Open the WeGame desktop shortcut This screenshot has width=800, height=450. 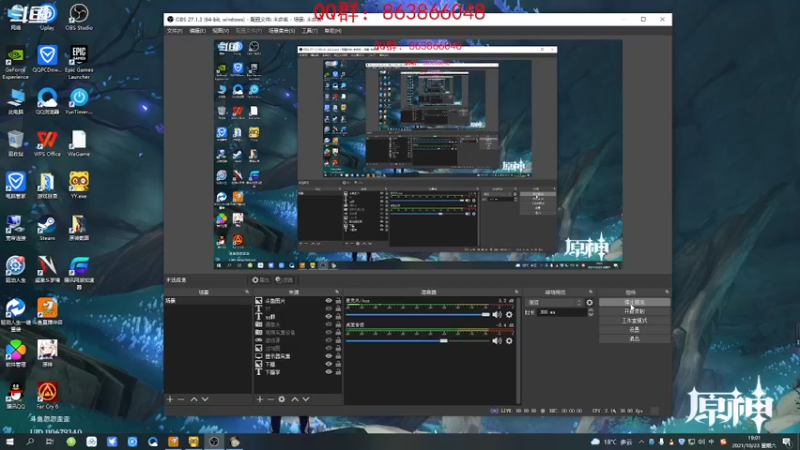[x=79, y=143]
